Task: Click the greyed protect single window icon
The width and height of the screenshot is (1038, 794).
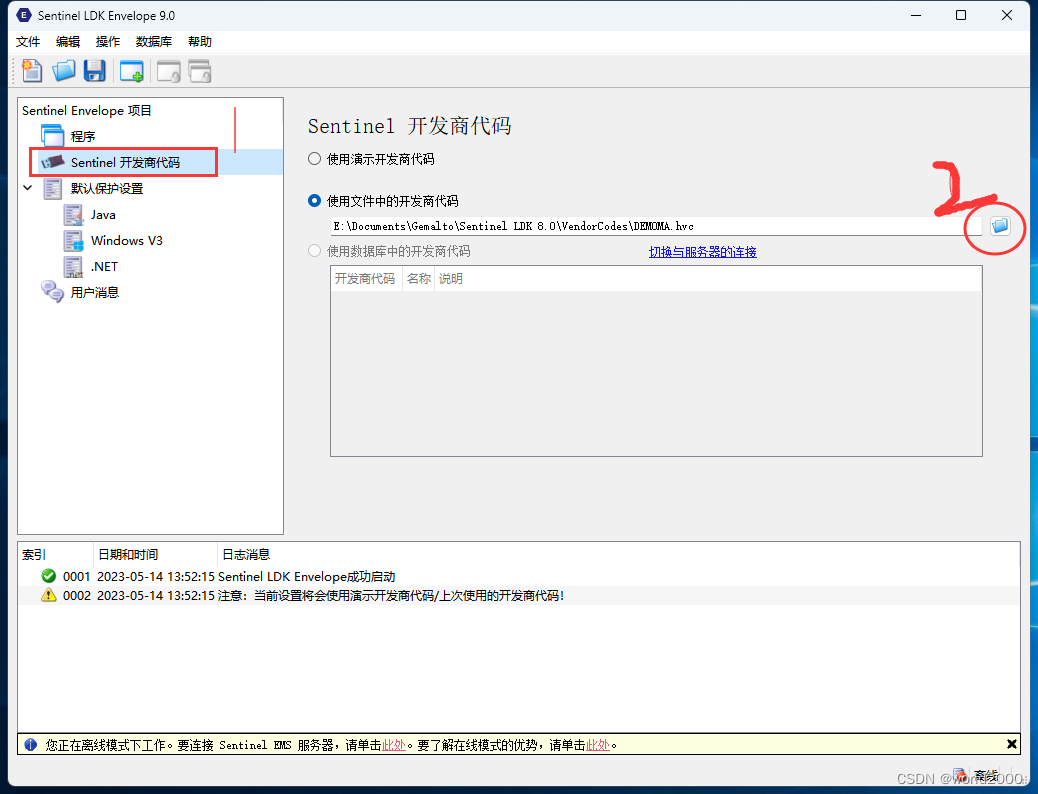Action: 169,71
